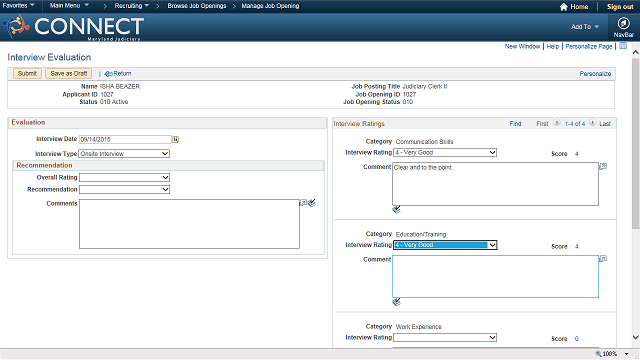Open the zoom level 100% dropdown arrow
The height and width of the screenshot is (360, 640).
[x=627, y=354]
